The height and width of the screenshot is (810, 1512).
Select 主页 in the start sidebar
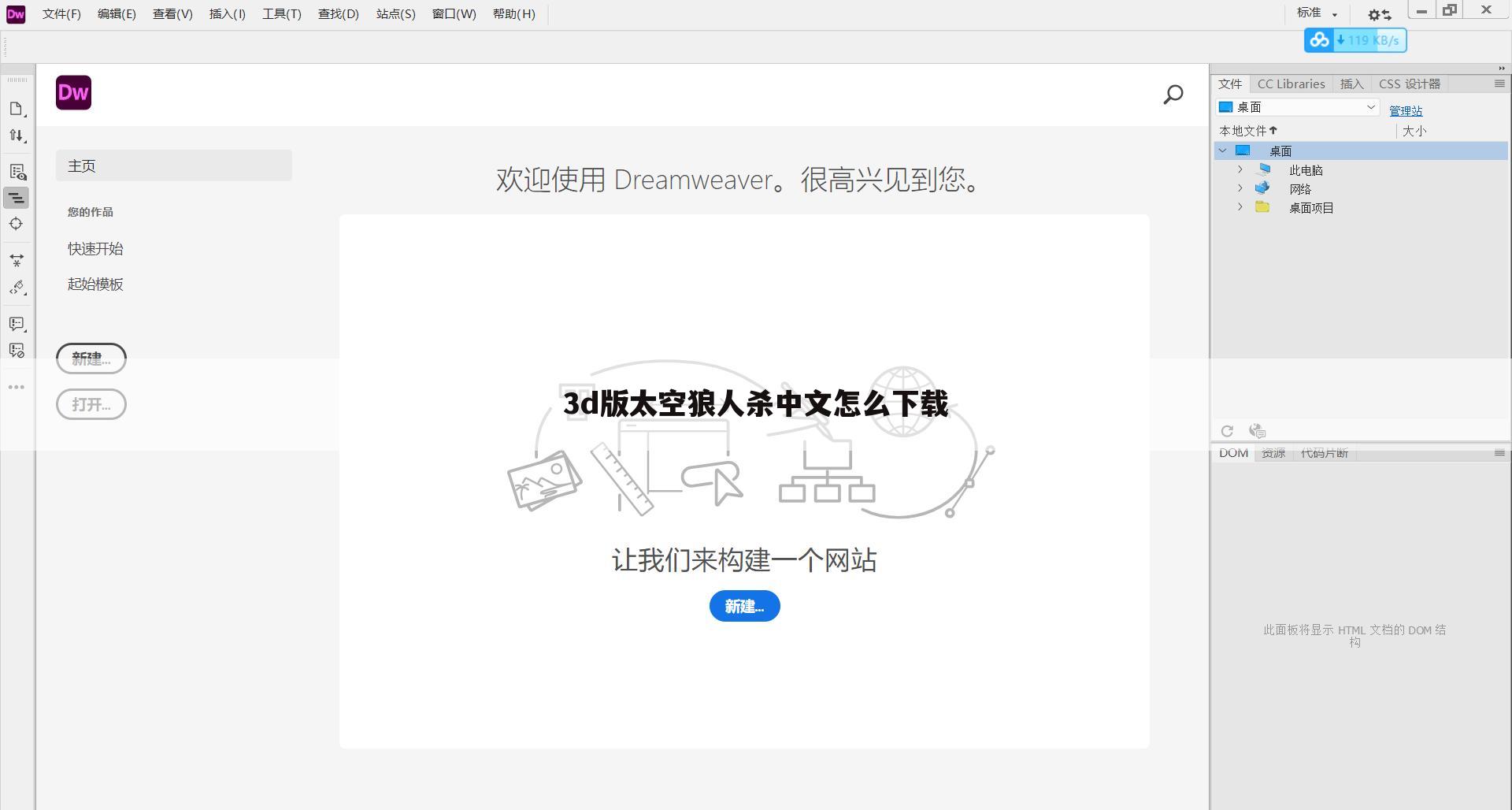[174, 165]
